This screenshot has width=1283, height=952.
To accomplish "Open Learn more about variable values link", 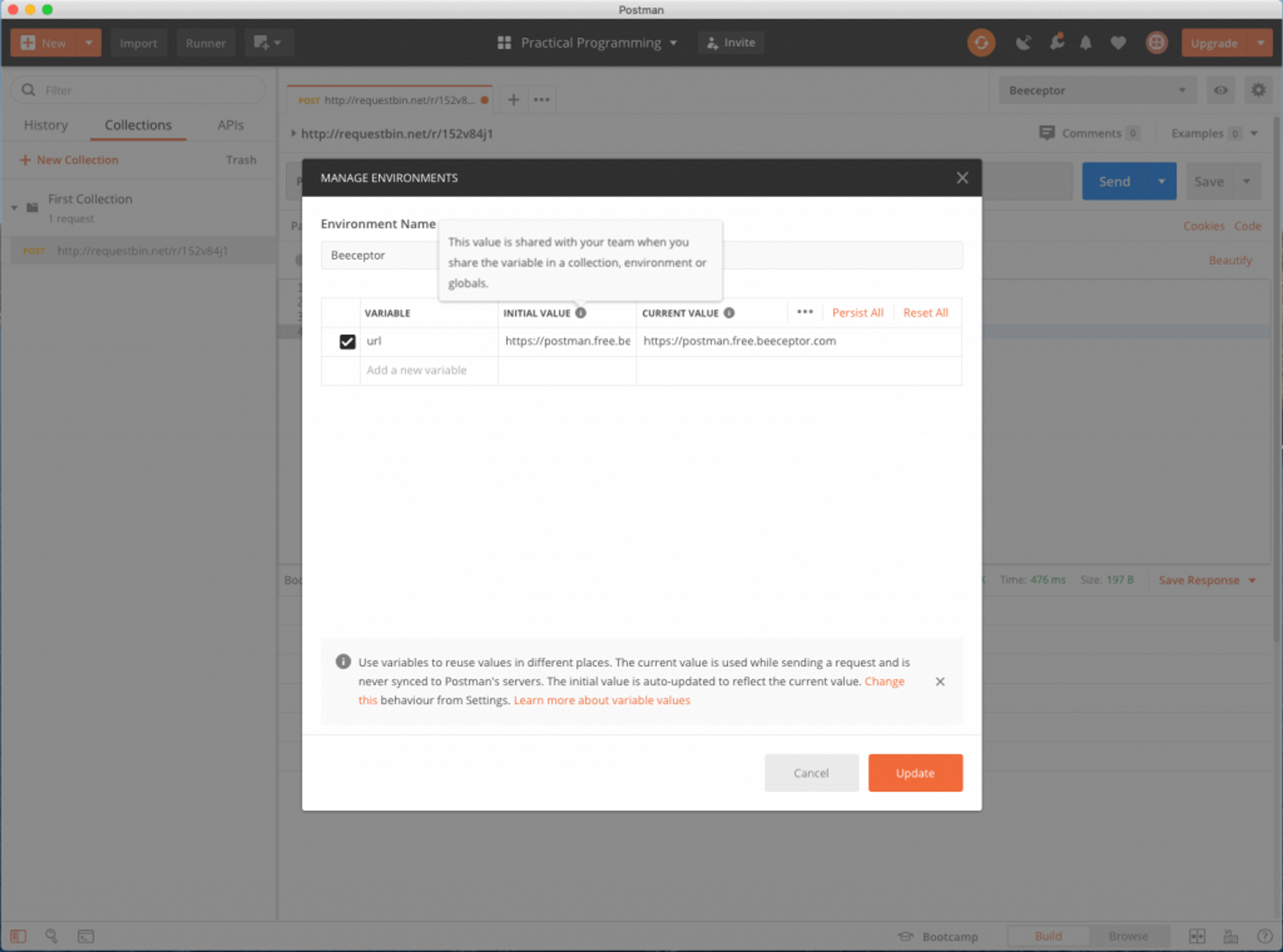I will pos(602,700).
